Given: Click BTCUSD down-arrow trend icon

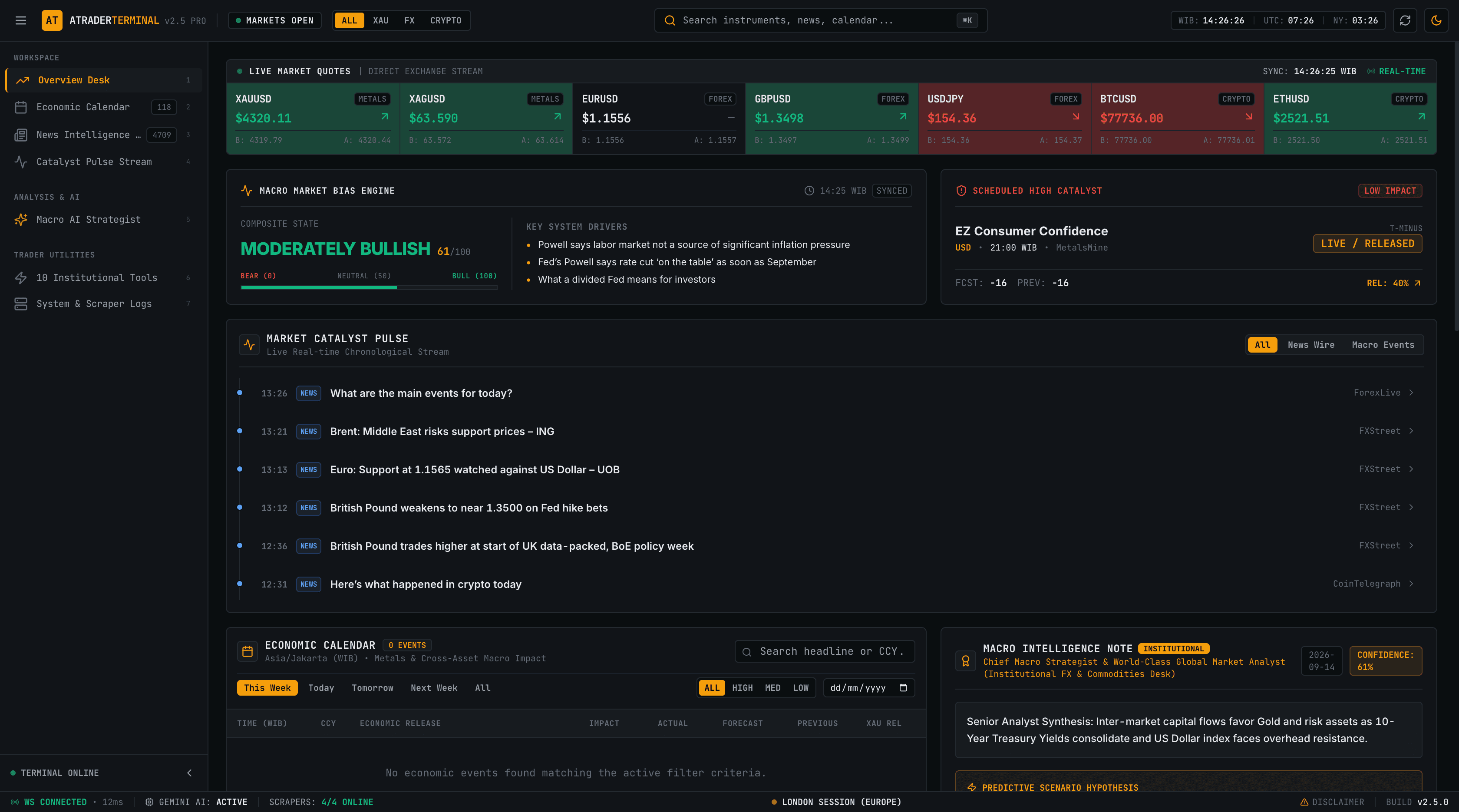Looking at the screenshot, I should (x=1248, y=117).
